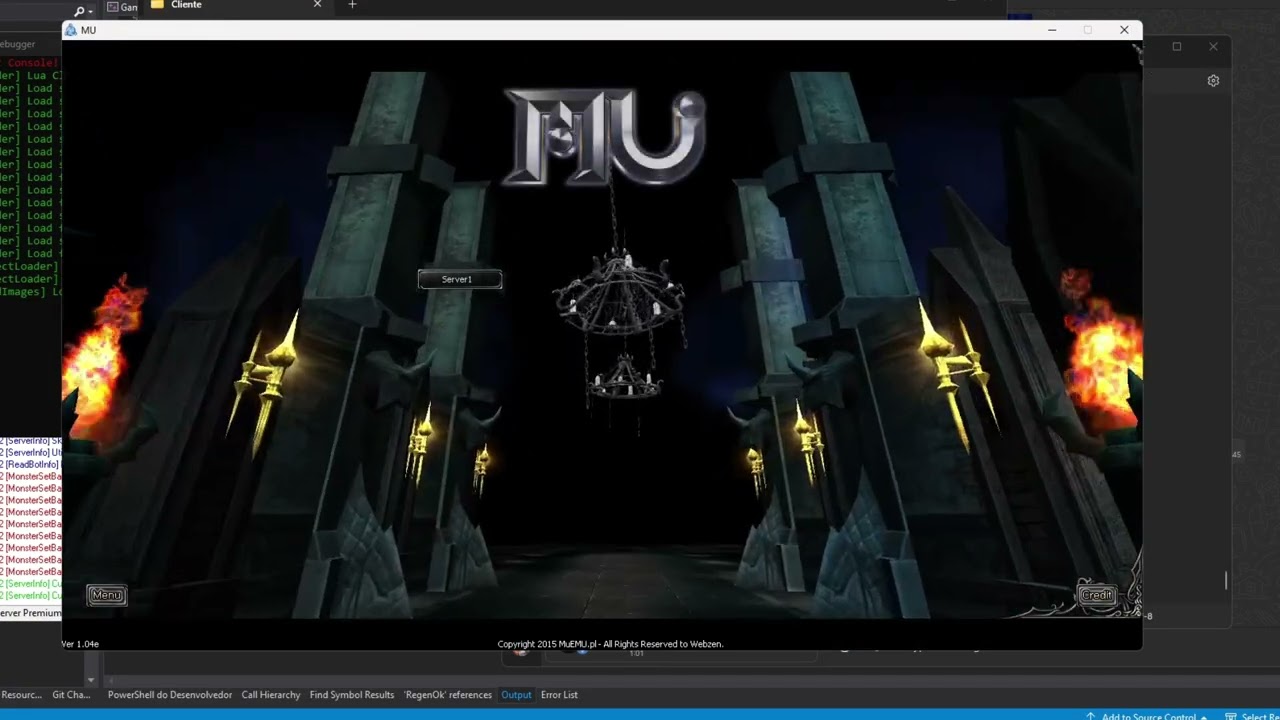Open the Error List tab
This screenshot has height=720, width=1280.
coord(559,695)
